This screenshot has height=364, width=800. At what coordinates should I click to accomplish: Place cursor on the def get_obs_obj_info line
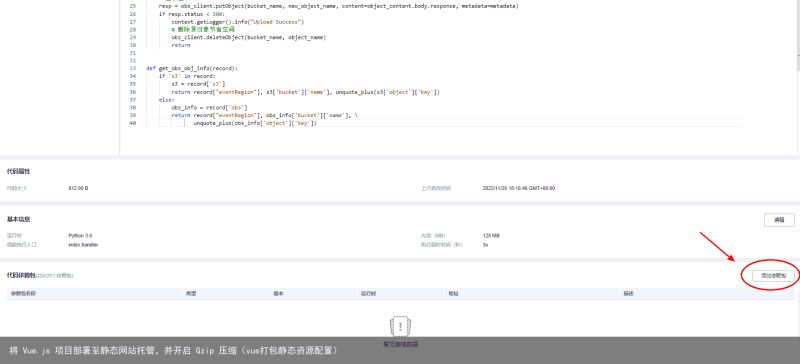(192, 68)
